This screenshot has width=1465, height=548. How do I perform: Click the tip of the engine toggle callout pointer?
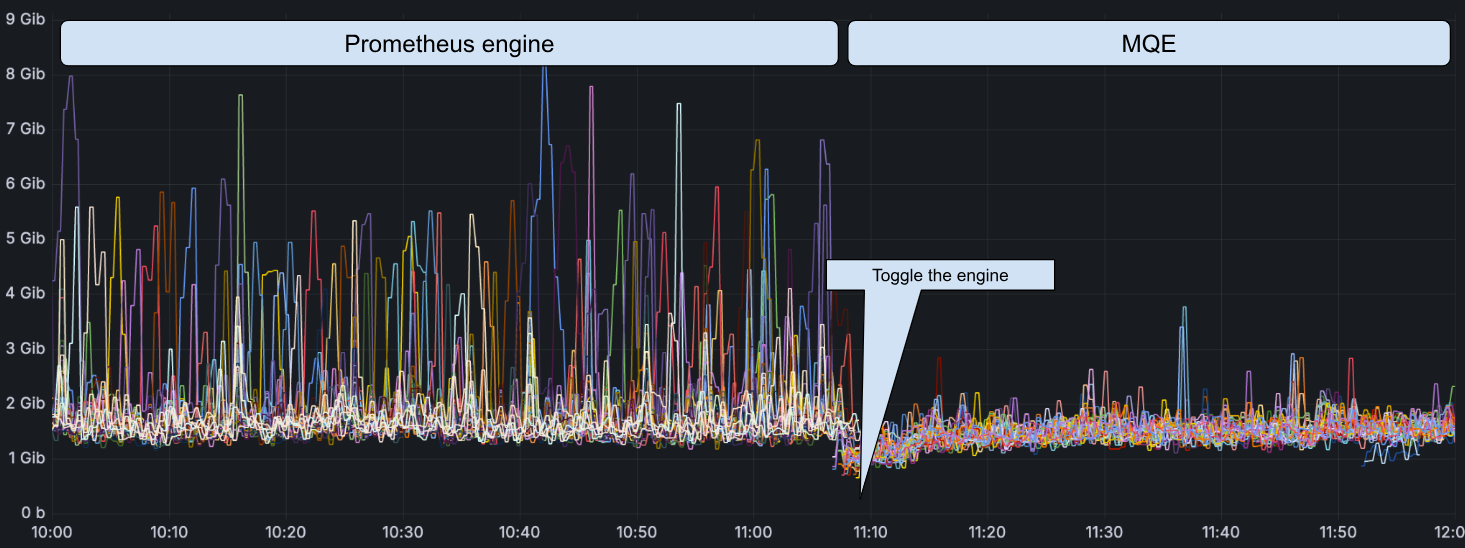click(862, 493)
